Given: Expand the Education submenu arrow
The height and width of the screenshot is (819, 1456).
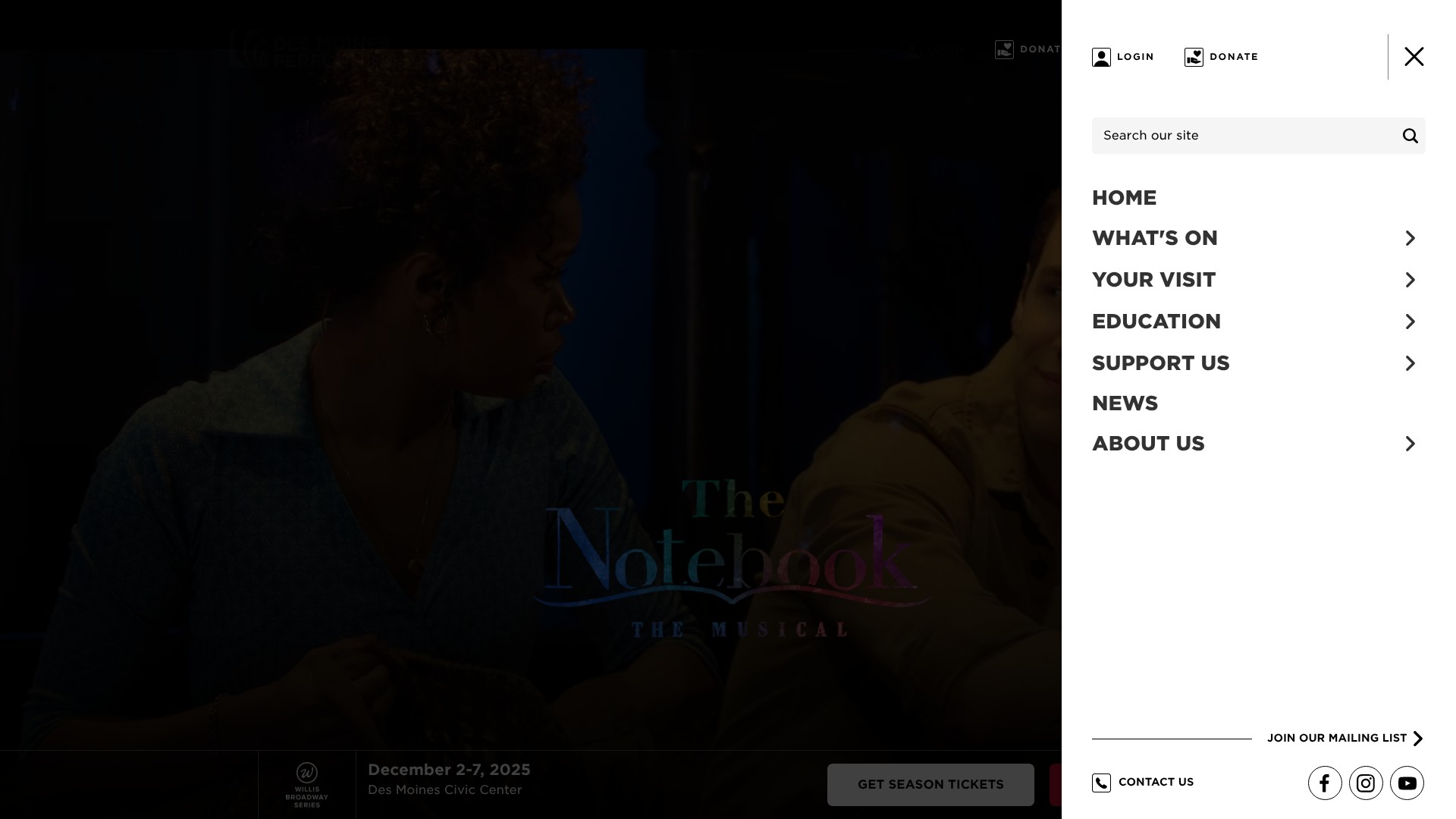Looking at the screenshot, I should [x=1410, y=322].
